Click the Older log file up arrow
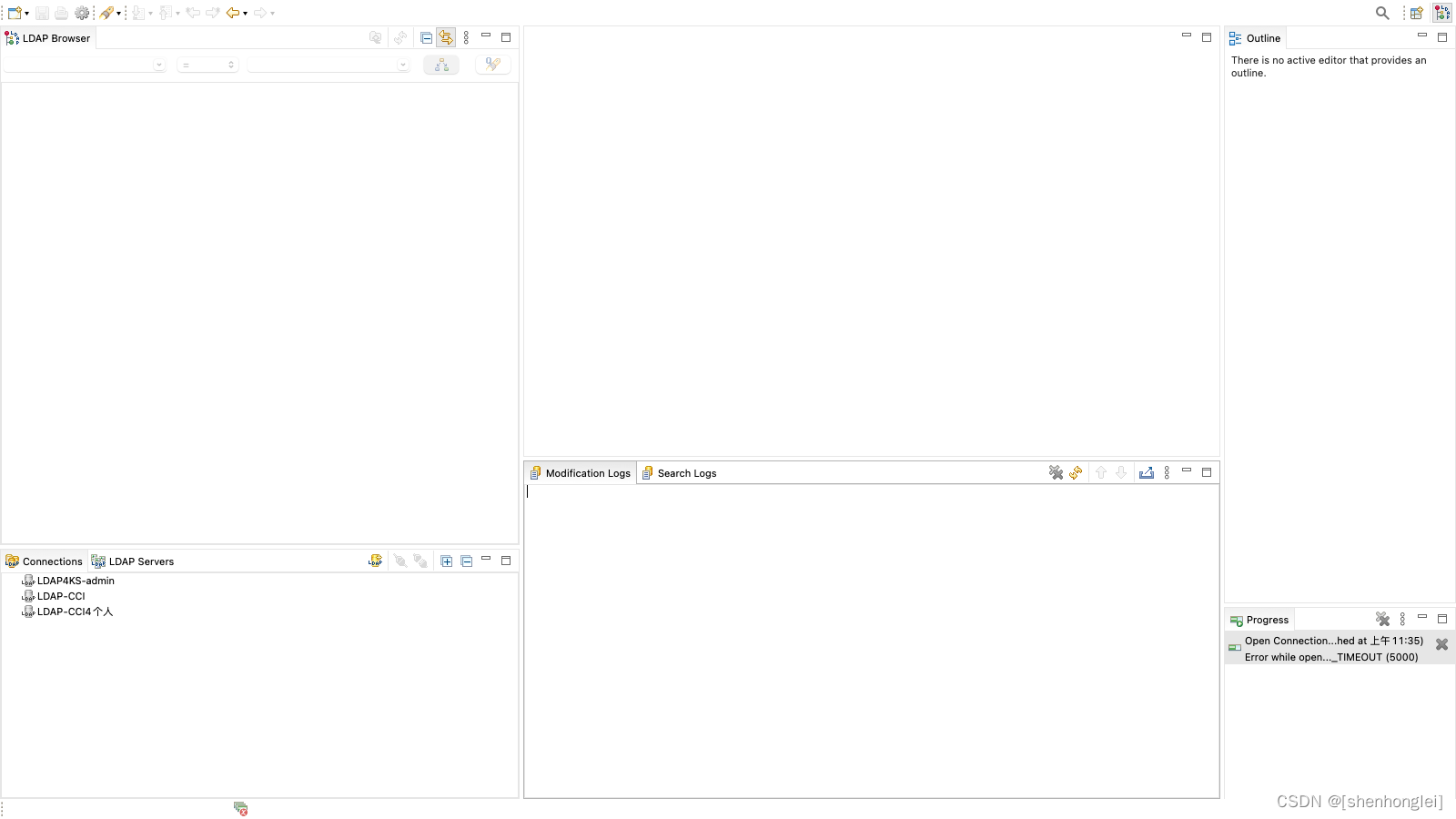 1101,472
